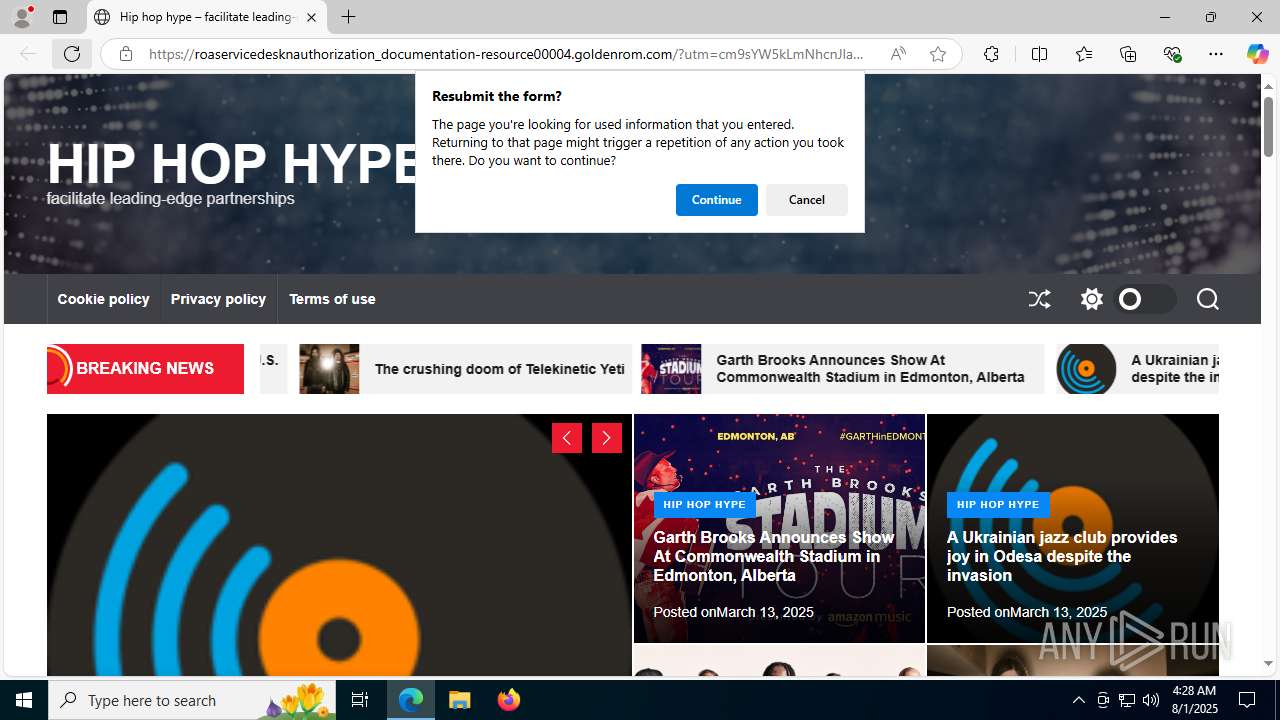Open split screen icon in toolbar
Image resolution: width=1280 pixels, height=720 pixels.
point(1039,54)
